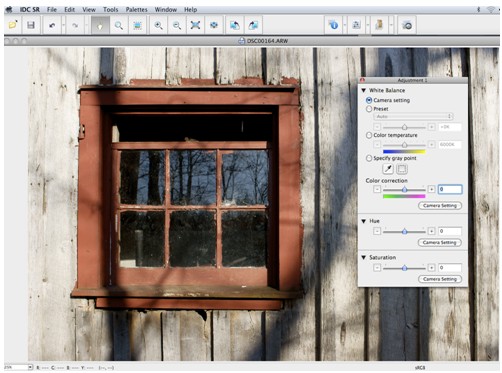The height and width of the screenshot is (373, 502).
Task: Increase Hue with plus button
Action: (431, 231)
